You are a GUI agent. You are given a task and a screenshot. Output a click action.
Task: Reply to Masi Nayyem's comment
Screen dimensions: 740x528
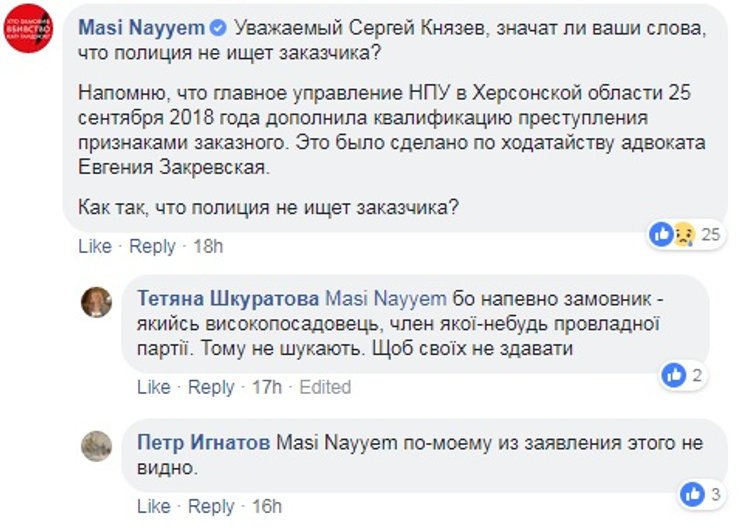pyautogui.click(x=152, y=246)
